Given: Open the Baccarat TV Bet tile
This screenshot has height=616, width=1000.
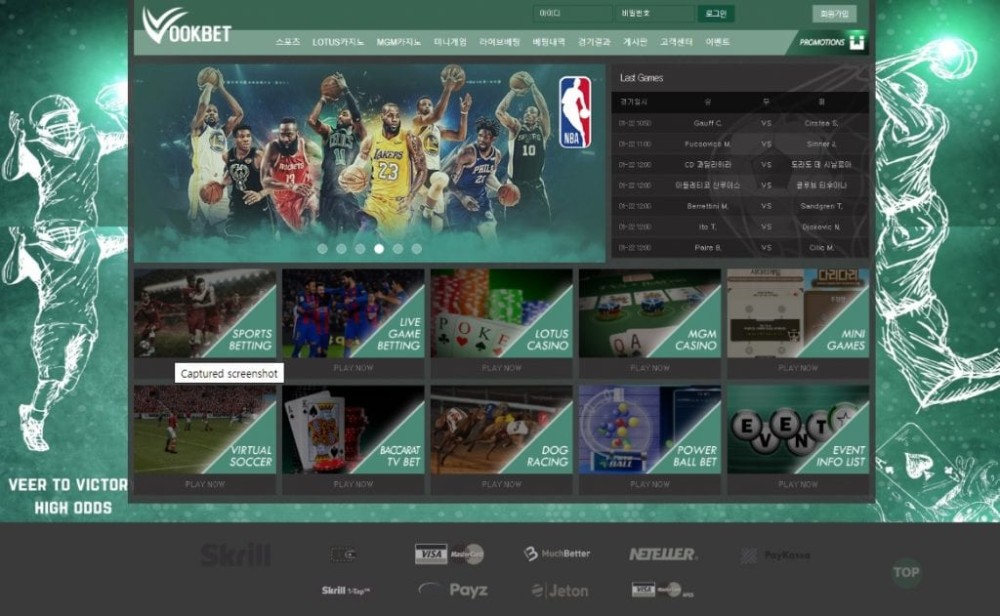Looking at the screenshot, I should point(353,429).
